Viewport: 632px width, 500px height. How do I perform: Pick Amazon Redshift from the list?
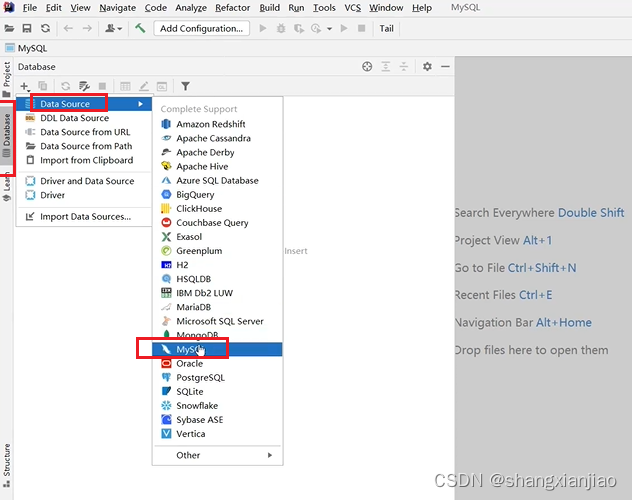[x=217, y=124]
